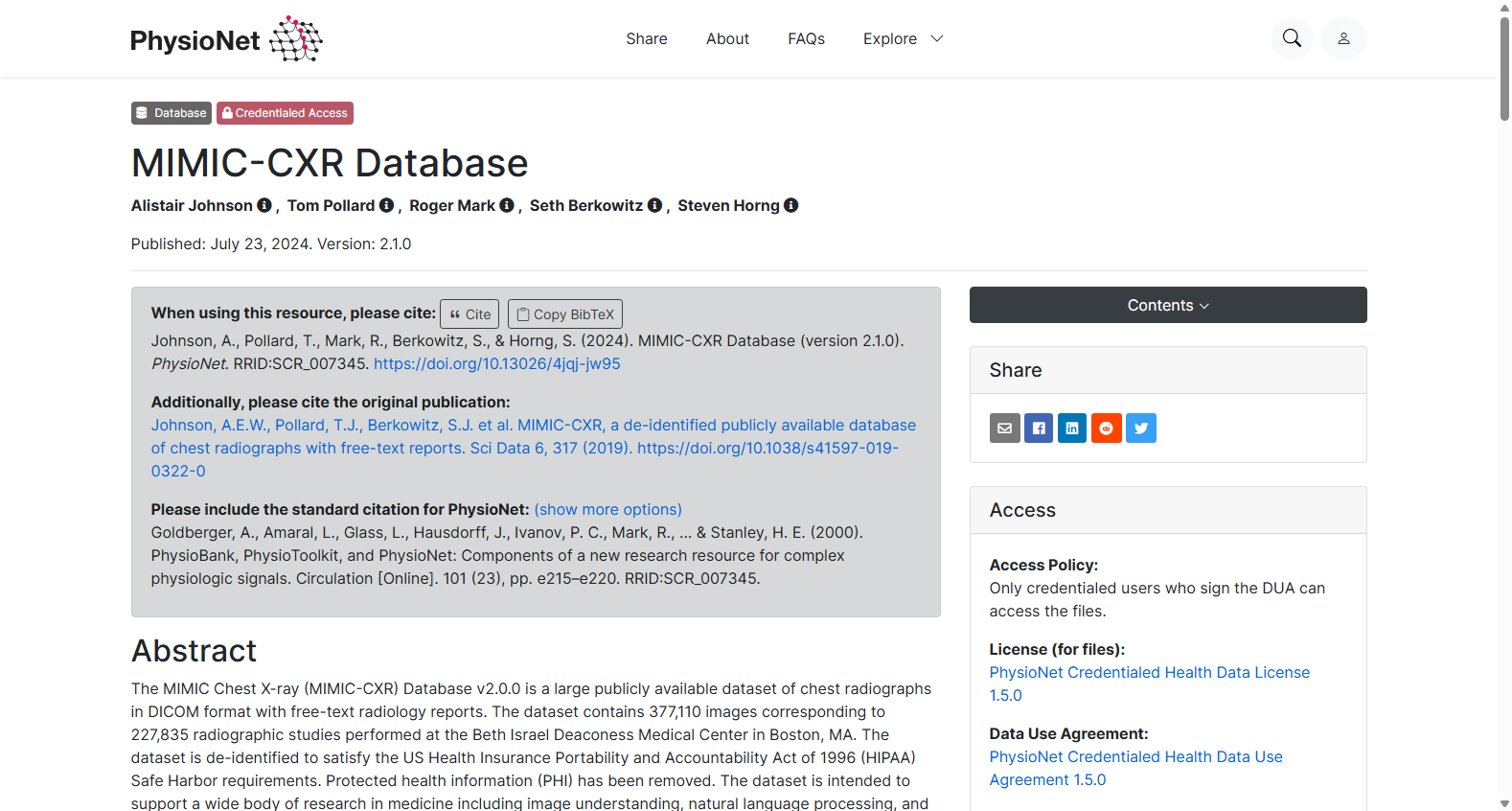The width and height of the screenshot is (1512, 811).
Task: Click the scrollbar down arrow
Action: 1504,803
